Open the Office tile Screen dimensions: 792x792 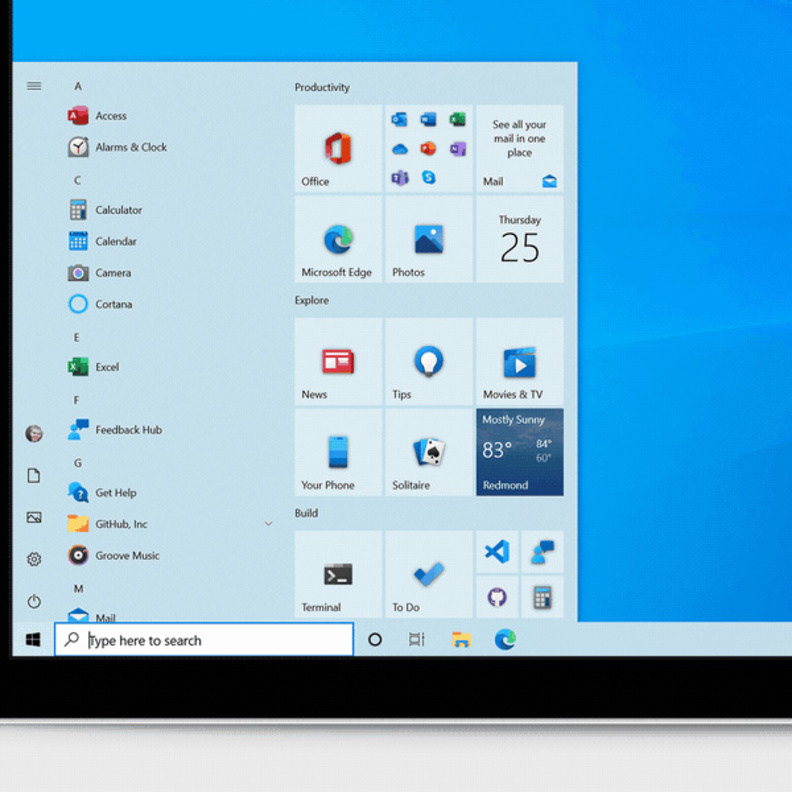tap(338, 149)
